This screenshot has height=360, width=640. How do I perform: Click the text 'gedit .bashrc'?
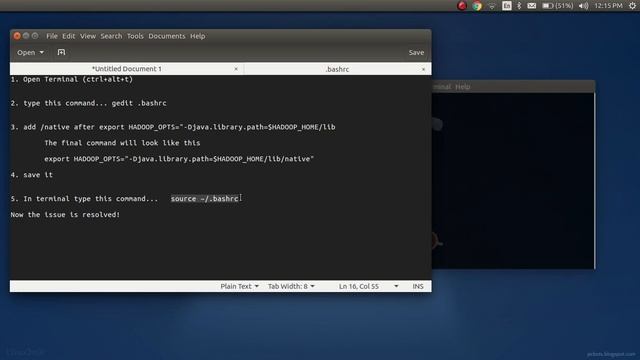139,103
